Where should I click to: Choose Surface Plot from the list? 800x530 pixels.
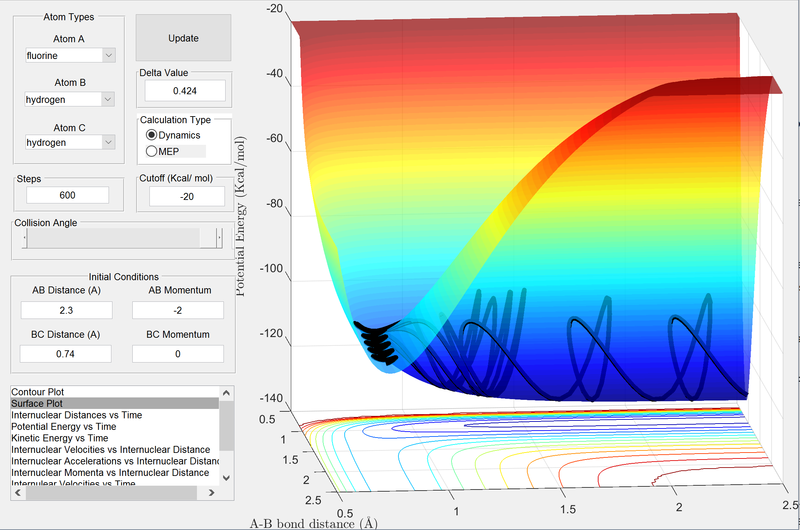(x=40, y=403)
